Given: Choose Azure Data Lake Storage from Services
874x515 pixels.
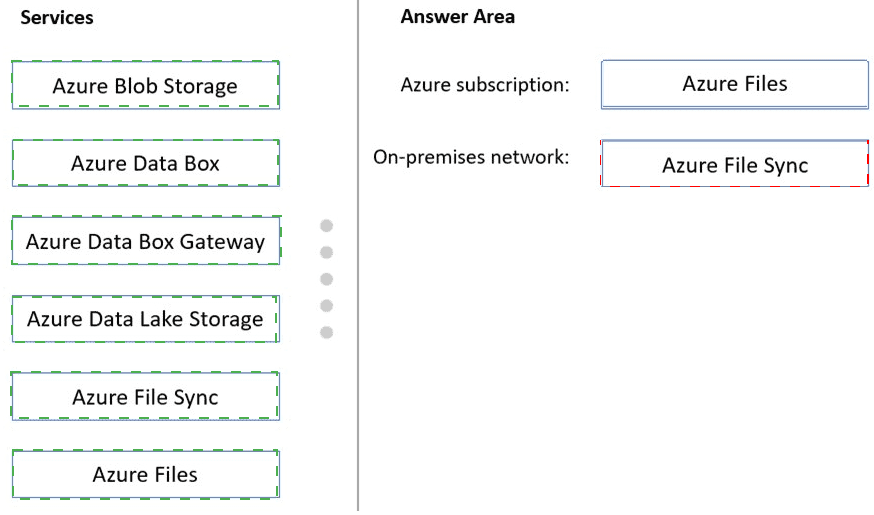Looking at the screenshot, I should (145, 319).
